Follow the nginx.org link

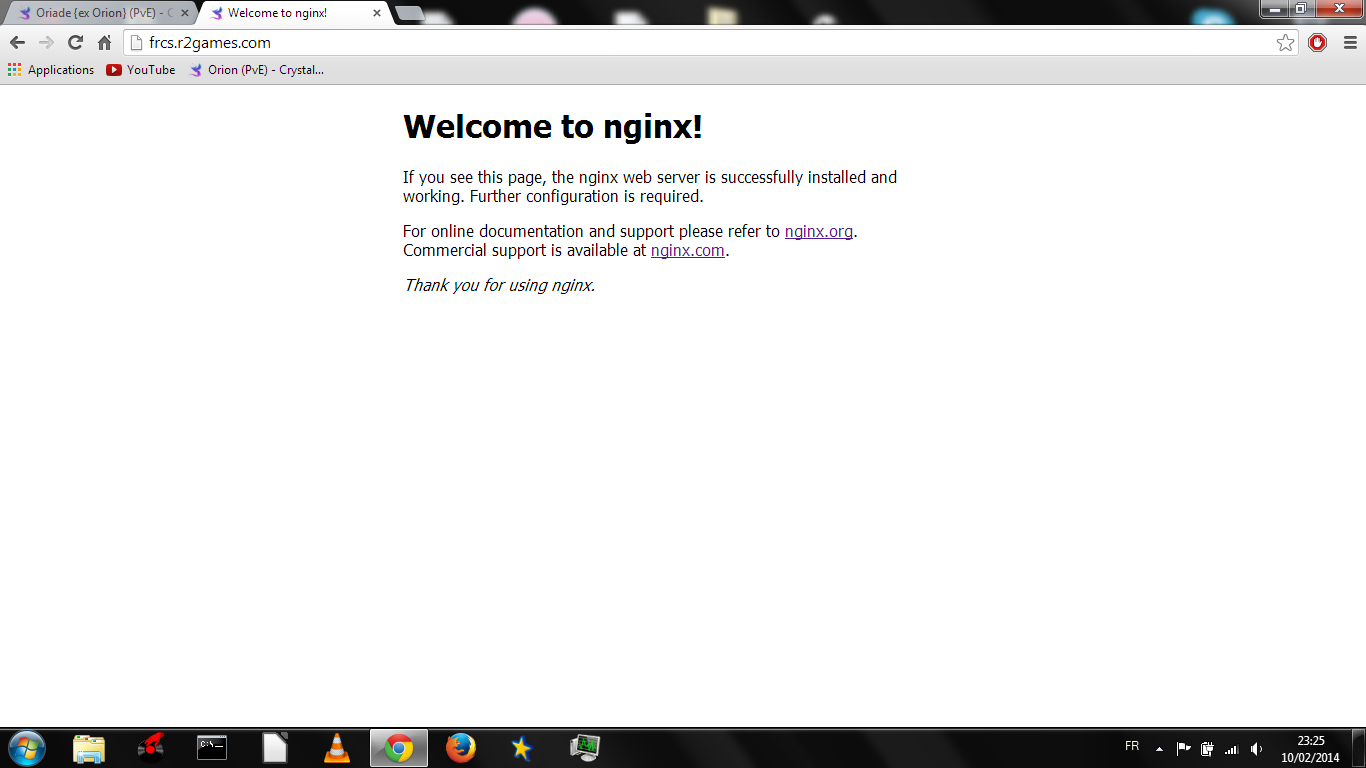pos(818,232)
